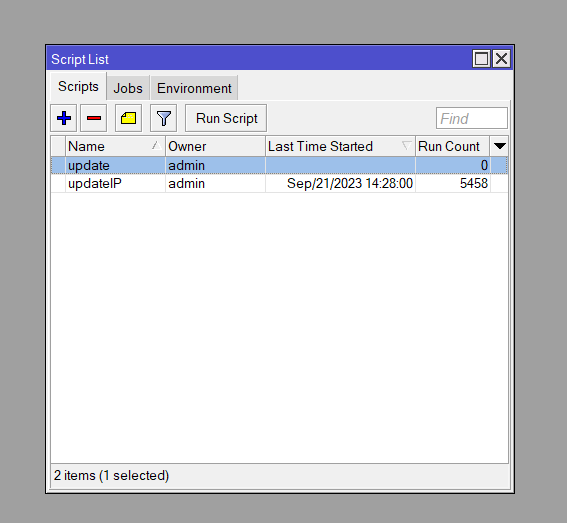Open comment editor via yellow note icon
The height and width of the screenshot is (523, 567).
pos(128,118)
